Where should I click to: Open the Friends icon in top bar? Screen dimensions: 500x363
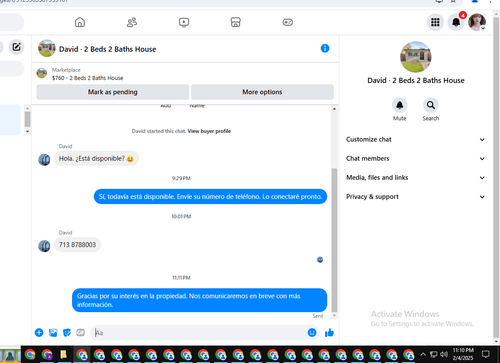[132, 22]
